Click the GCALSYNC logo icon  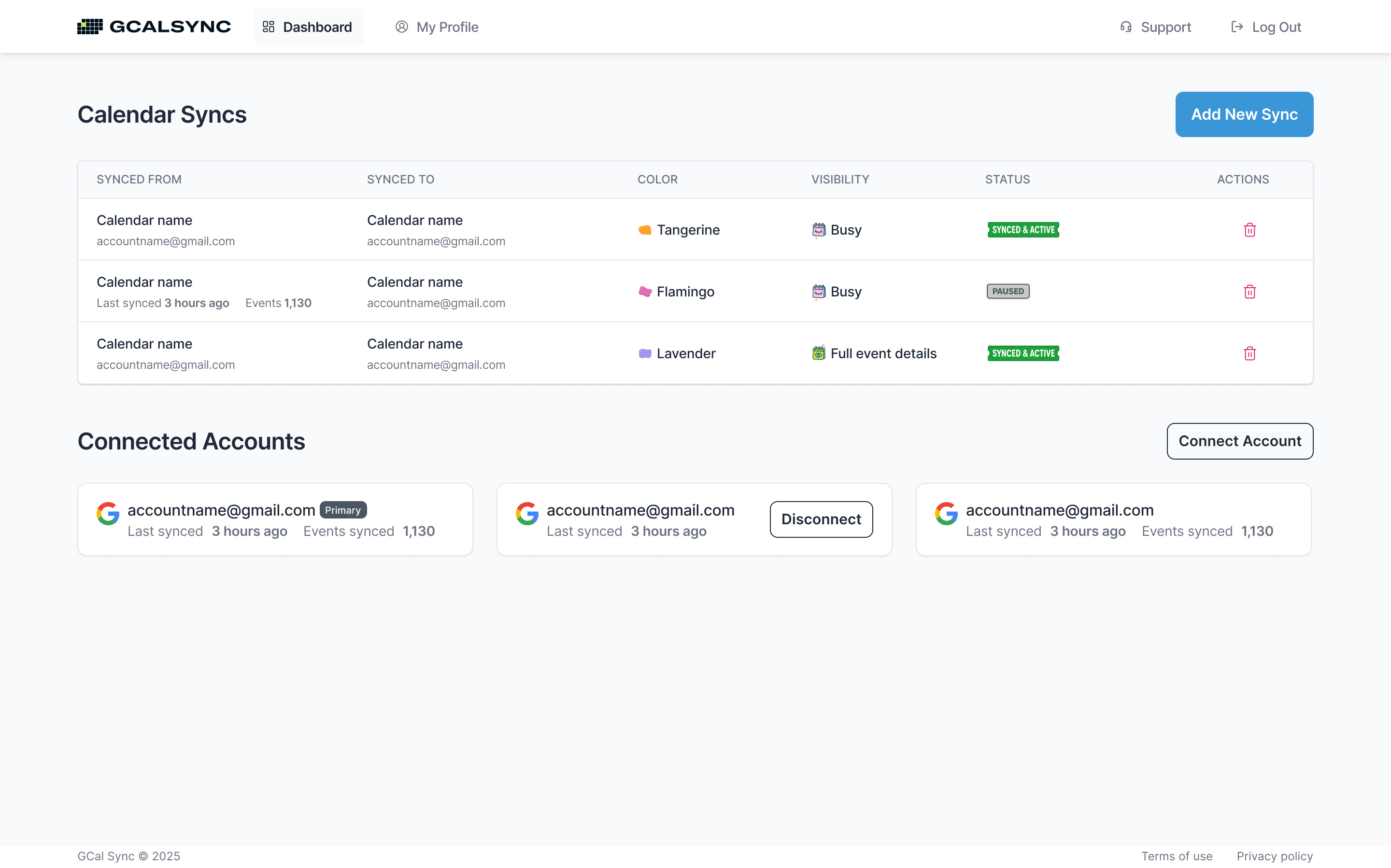[90, 27]
